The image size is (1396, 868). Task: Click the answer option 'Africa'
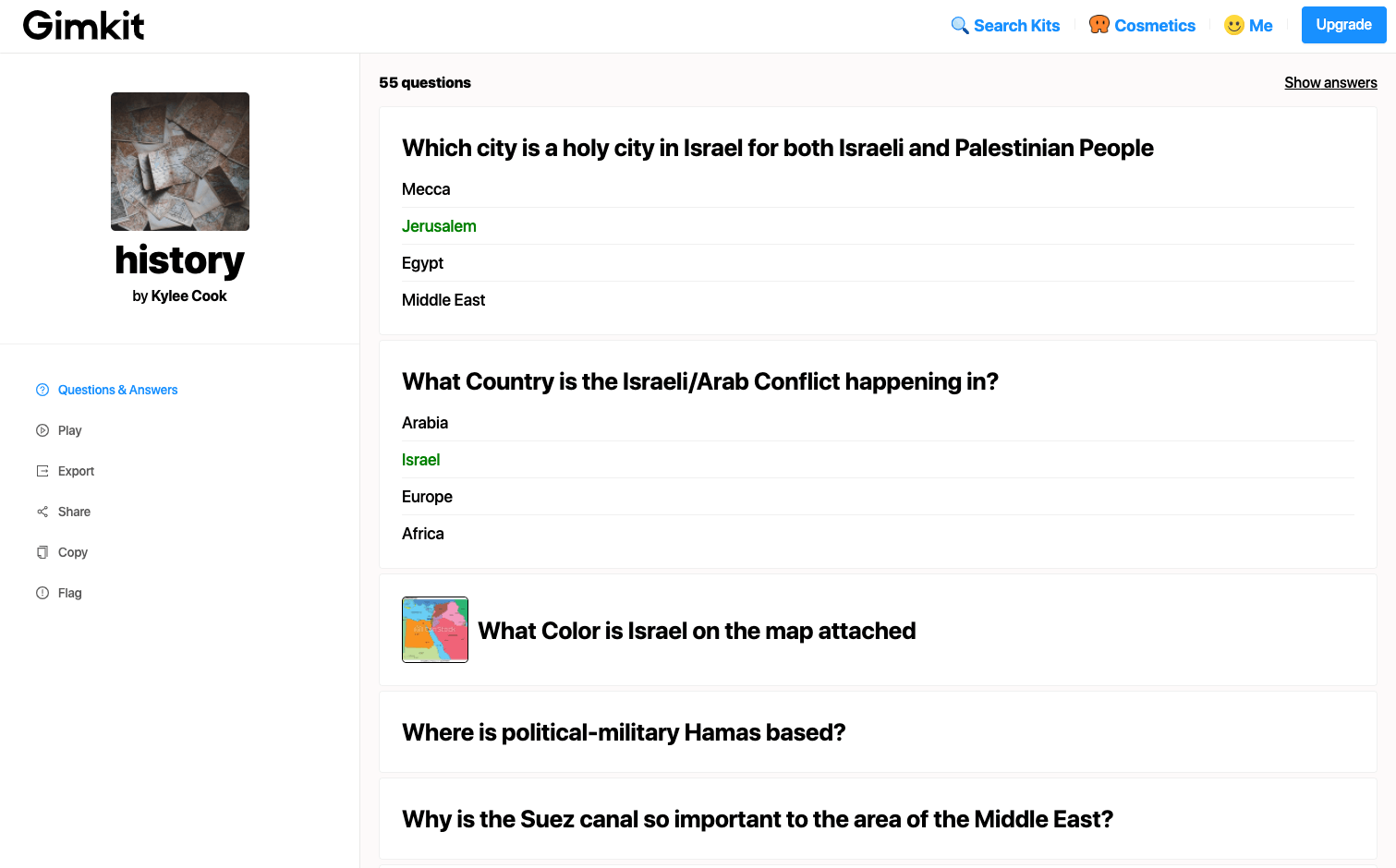(423, 534)
